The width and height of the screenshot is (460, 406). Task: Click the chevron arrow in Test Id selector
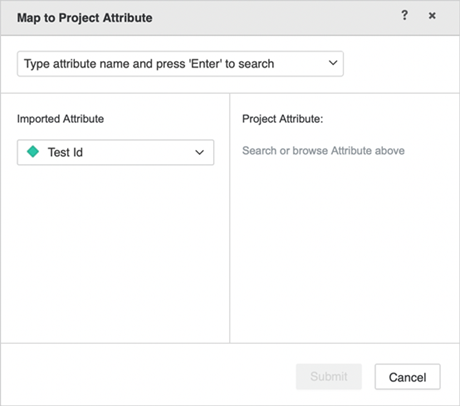tap(199, 153)
